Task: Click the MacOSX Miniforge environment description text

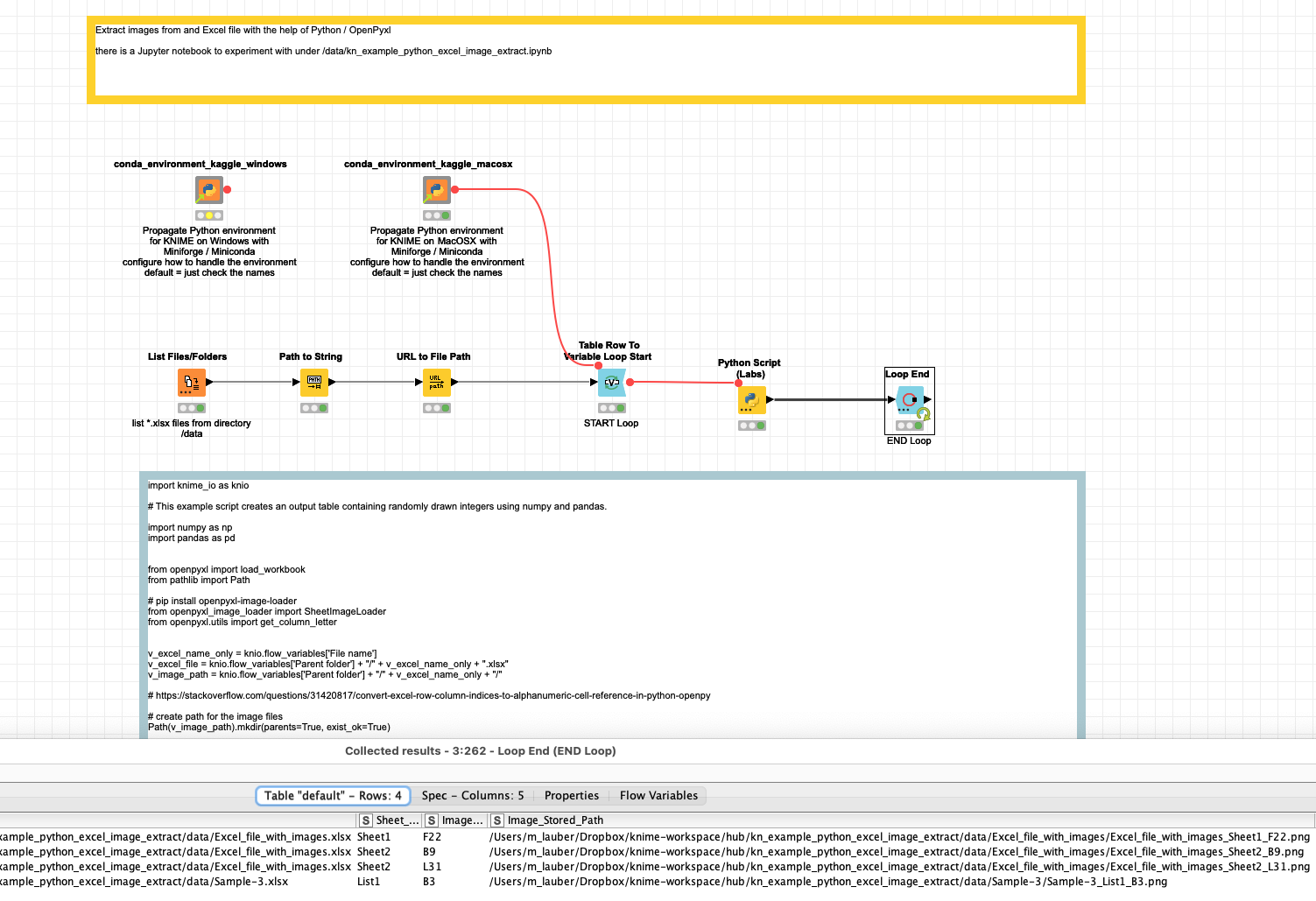Action: (x=437, y=252)
